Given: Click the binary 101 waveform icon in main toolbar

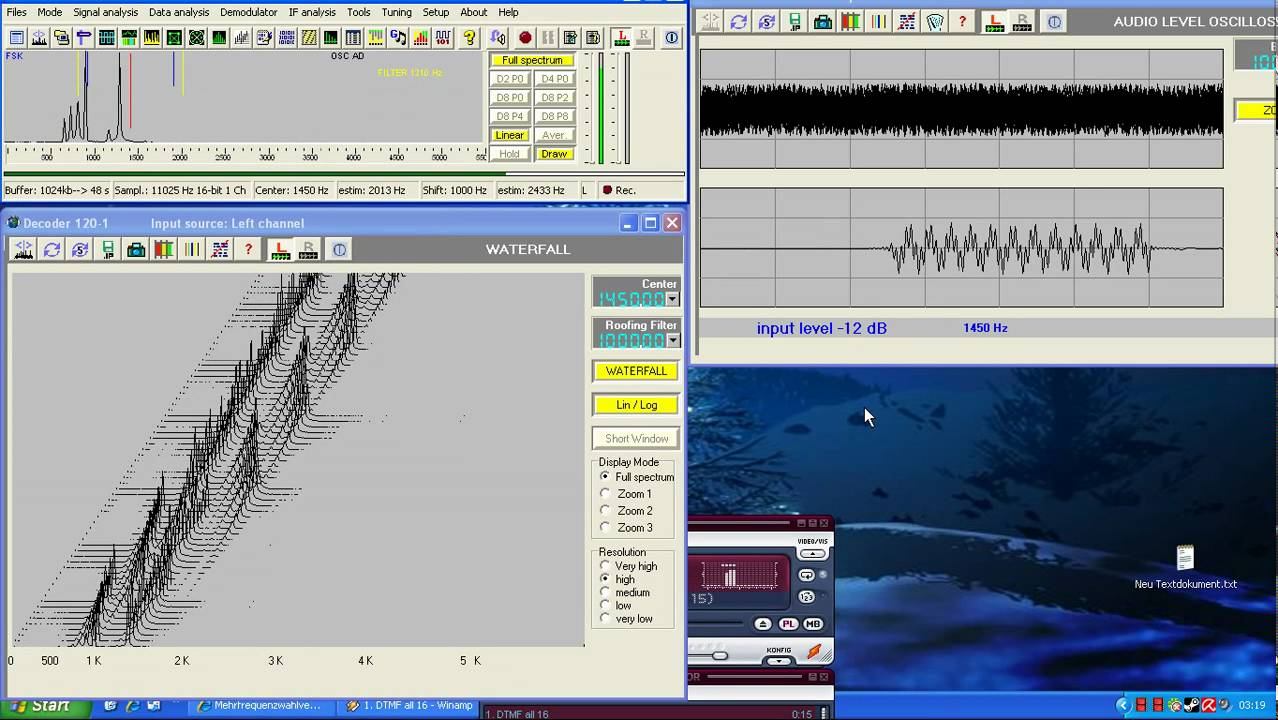Looking at the screenshot, I should (x=443, y=38).
